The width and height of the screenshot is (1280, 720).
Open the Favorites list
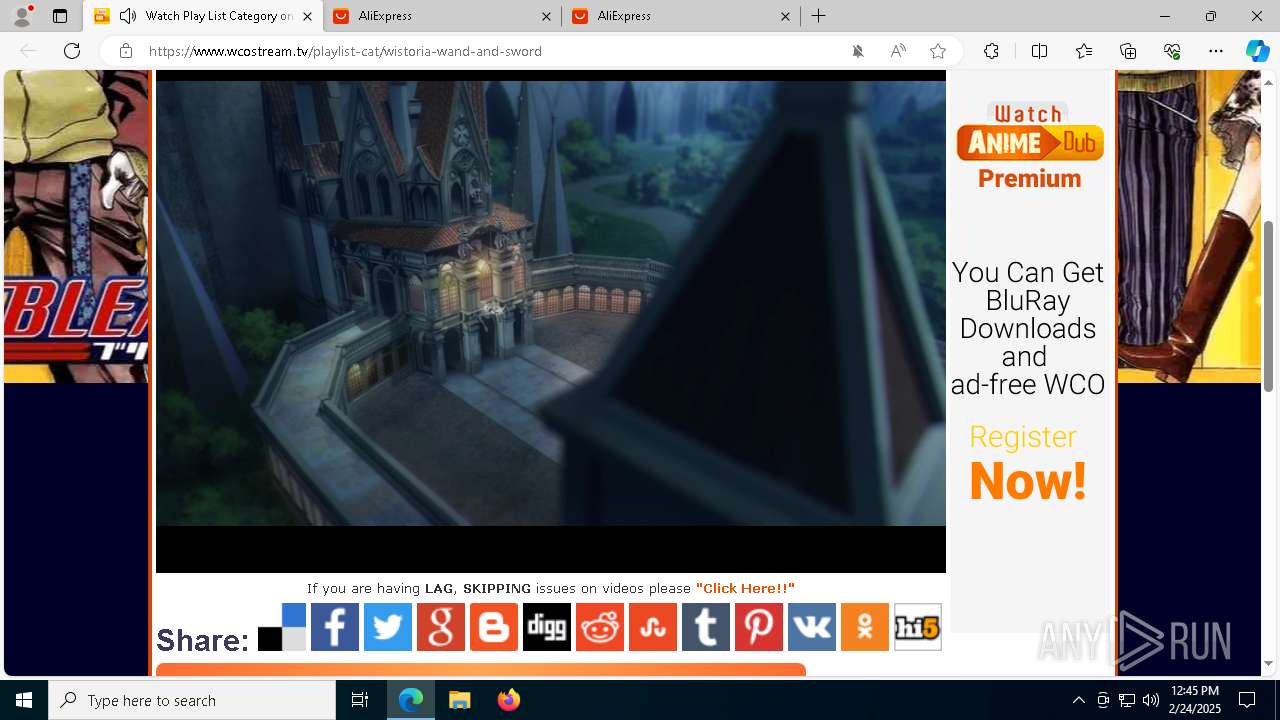point(1084,51)
